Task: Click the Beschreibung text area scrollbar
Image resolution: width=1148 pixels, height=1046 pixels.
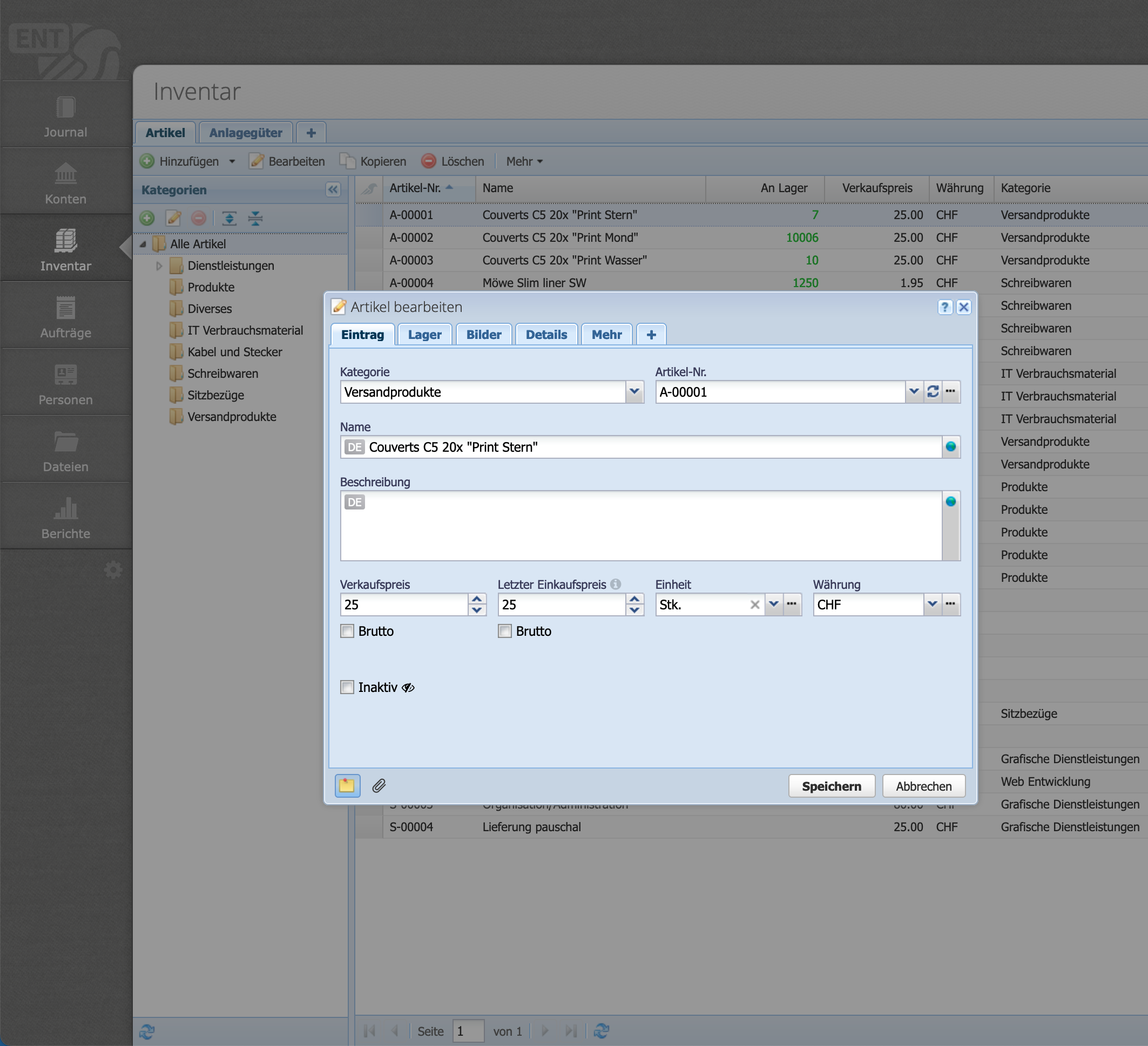Action: coord(950,535)
